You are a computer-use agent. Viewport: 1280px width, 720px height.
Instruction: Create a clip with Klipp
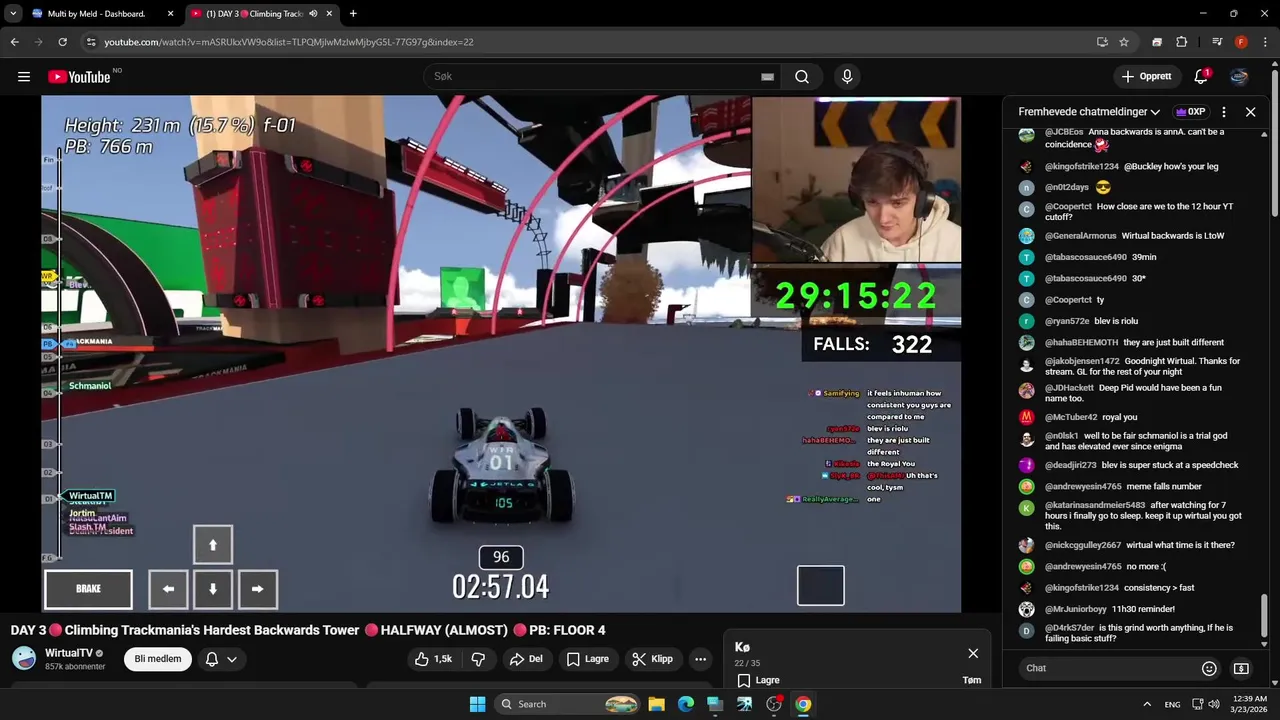652,659
